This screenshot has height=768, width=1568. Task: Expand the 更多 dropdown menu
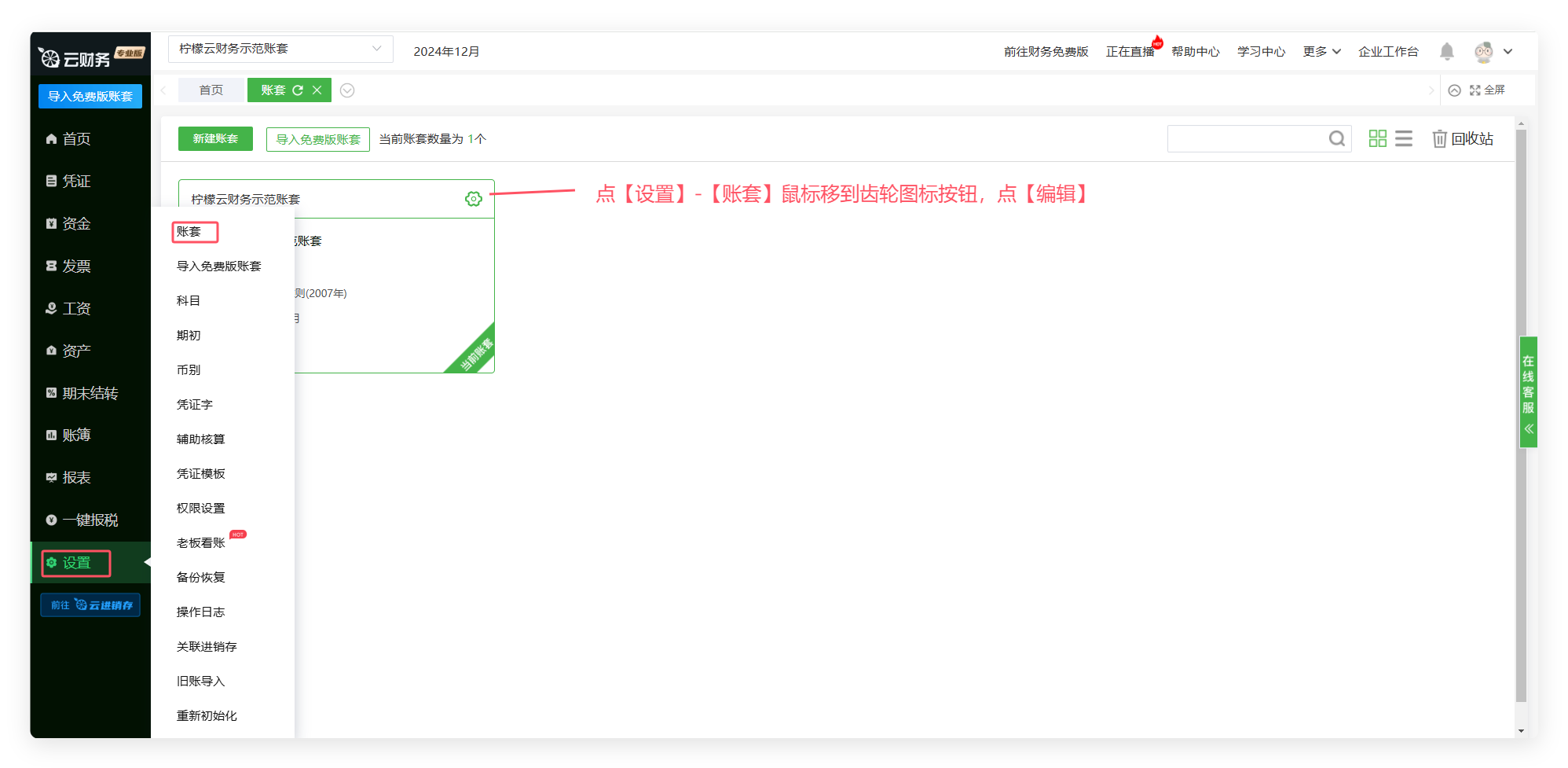click(1321, 52)
